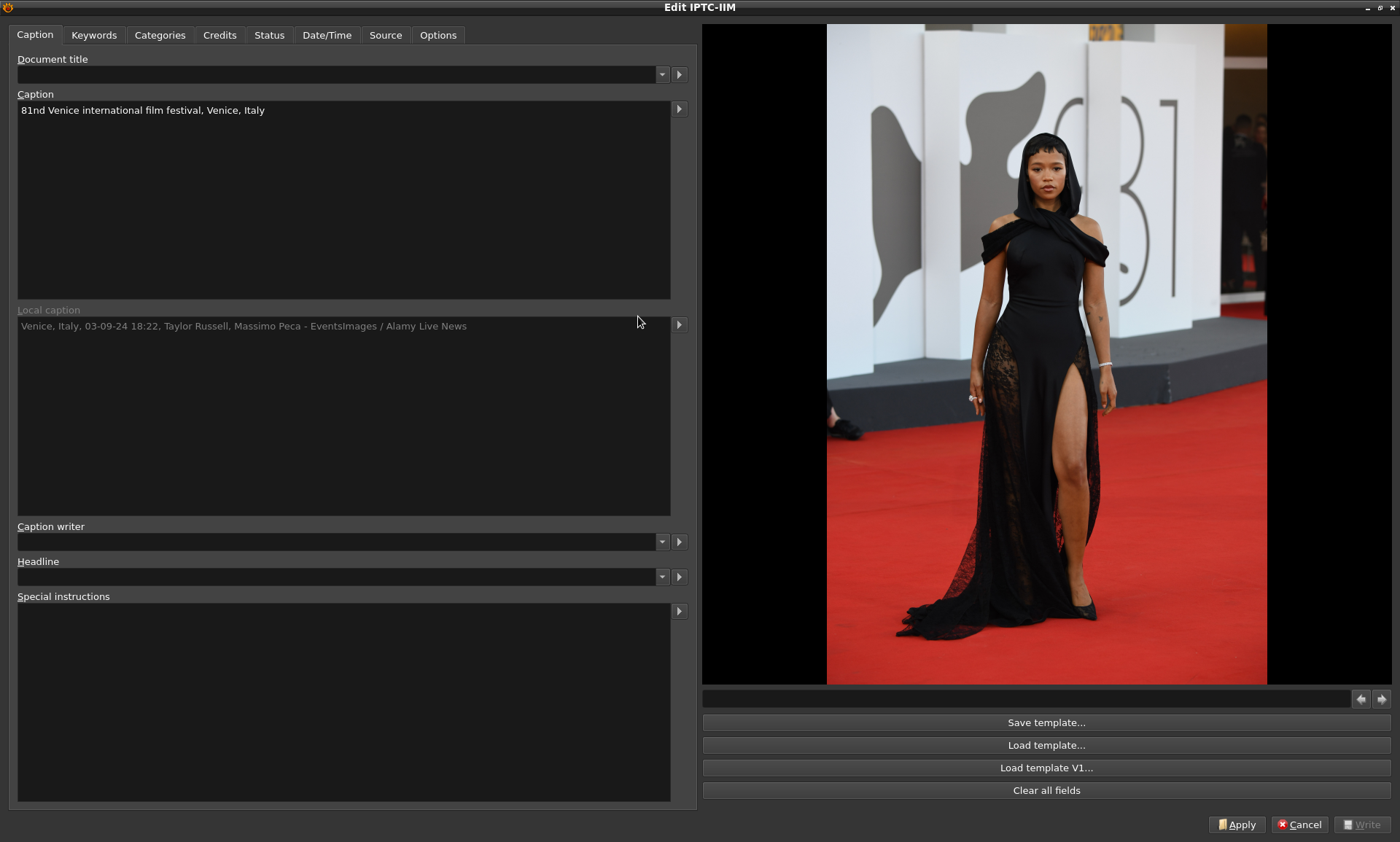Click in the Document title input field
1400x842 pixels.
click(x=336, y=75)
